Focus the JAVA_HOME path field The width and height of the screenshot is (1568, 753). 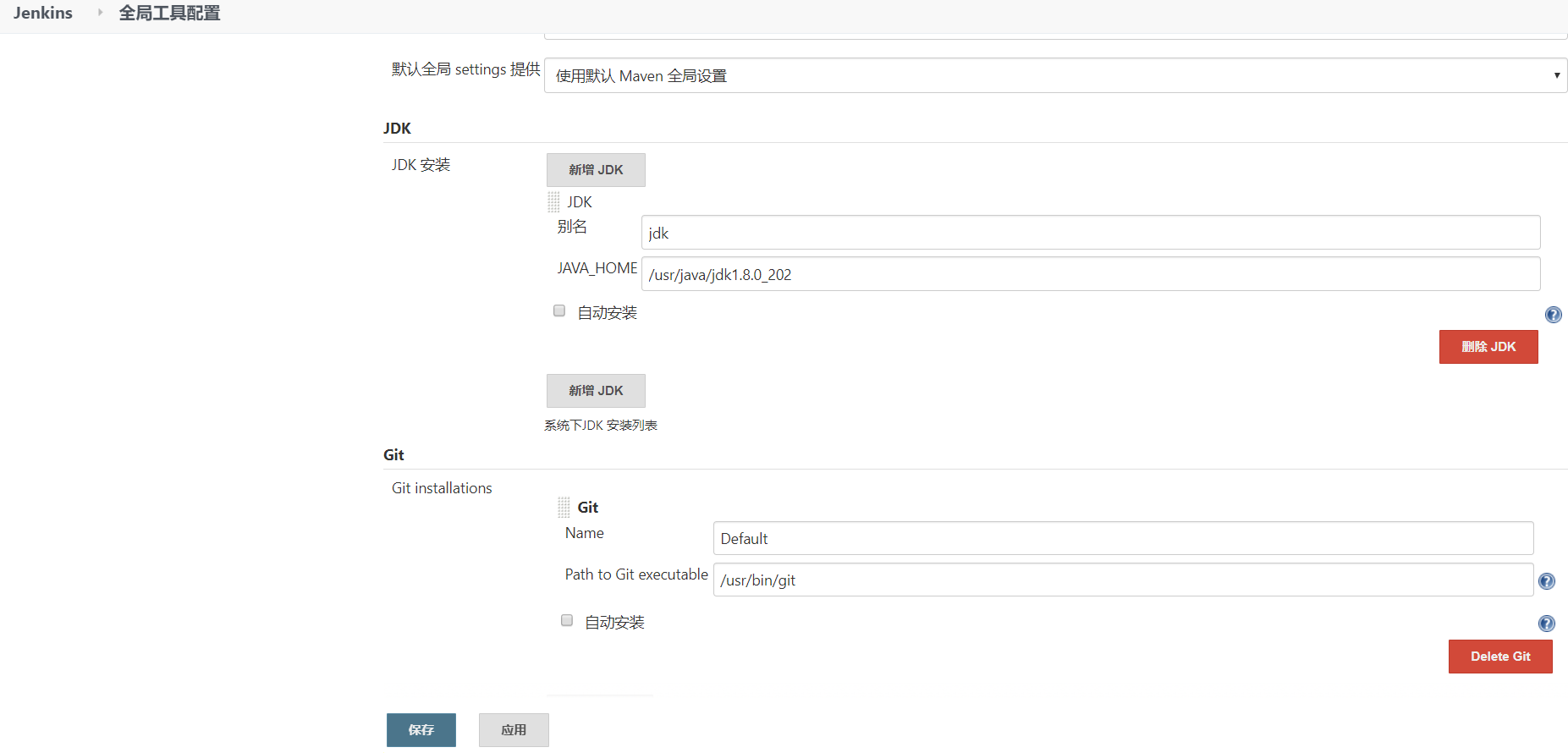[x=1091, y=274]
